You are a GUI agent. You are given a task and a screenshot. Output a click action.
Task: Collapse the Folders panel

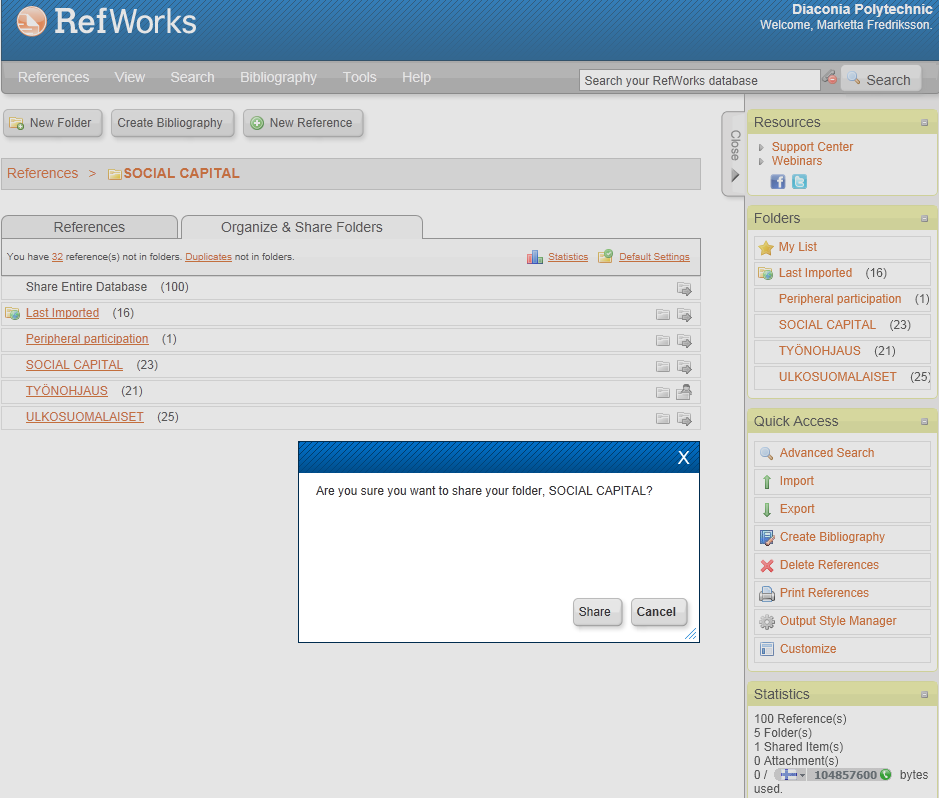coord(924,219)
